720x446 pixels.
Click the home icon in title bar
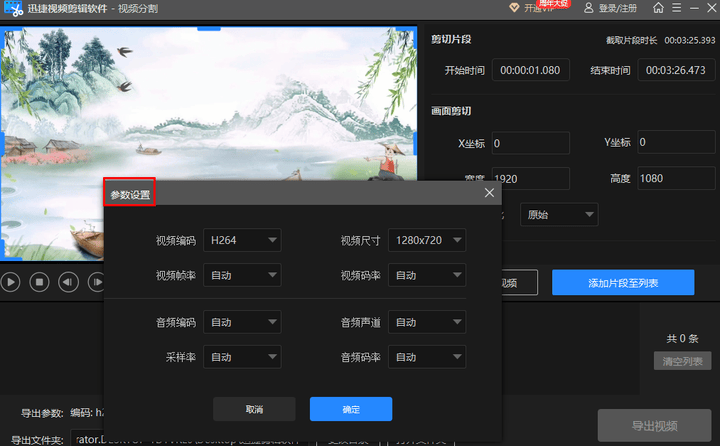pyautogui.click(x=658, y=8)
